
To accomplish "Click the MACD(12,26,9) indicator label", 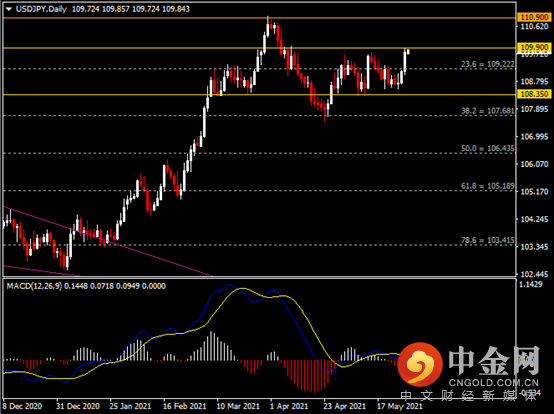I will [x=34, y=286].
